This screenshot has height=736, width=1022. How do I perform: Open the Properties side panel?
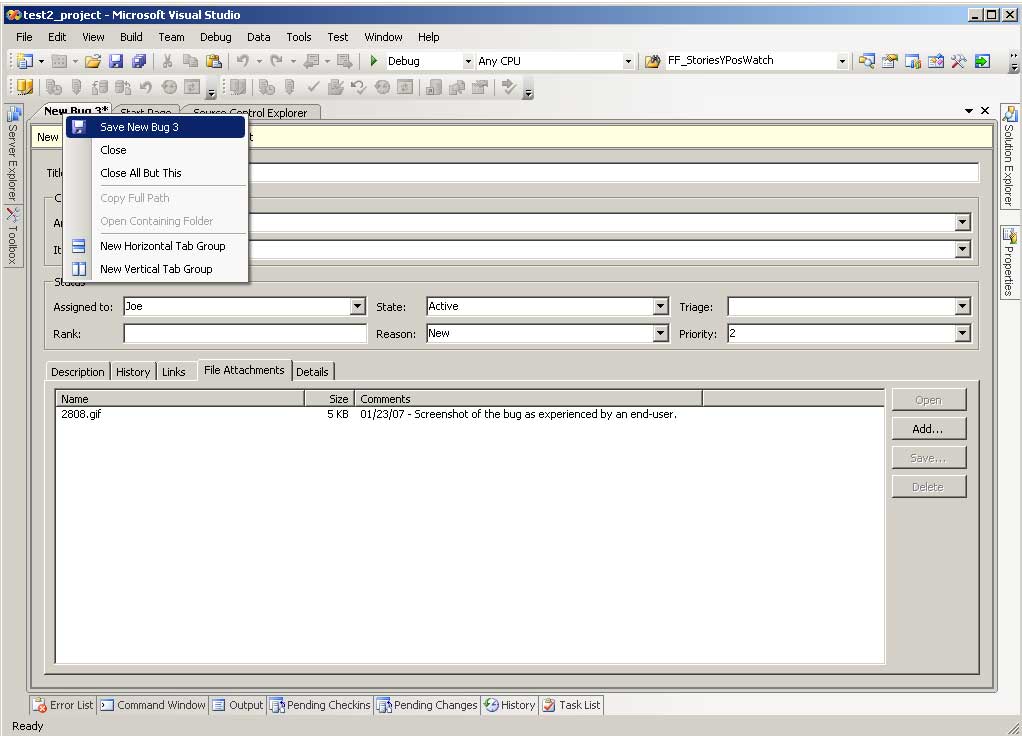click(1008, 263)
